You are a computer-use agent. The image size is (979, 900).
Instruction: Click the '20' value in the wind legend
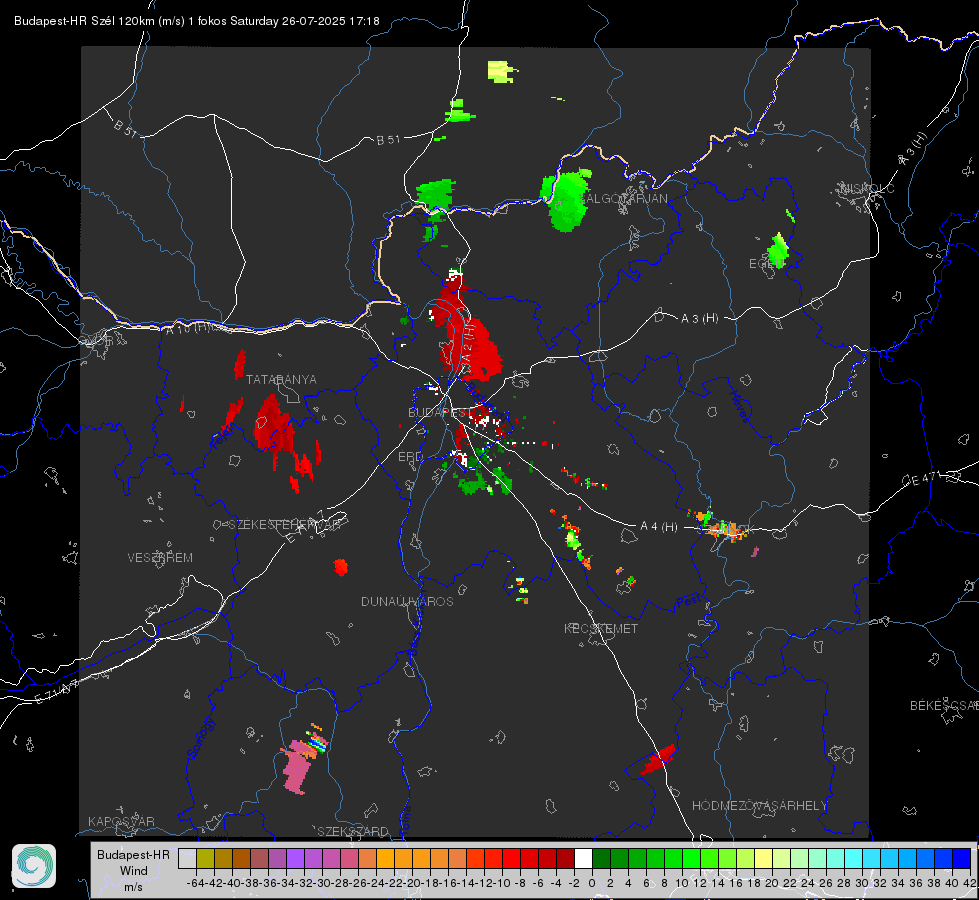pyautogui.click(x=772, y=883)
